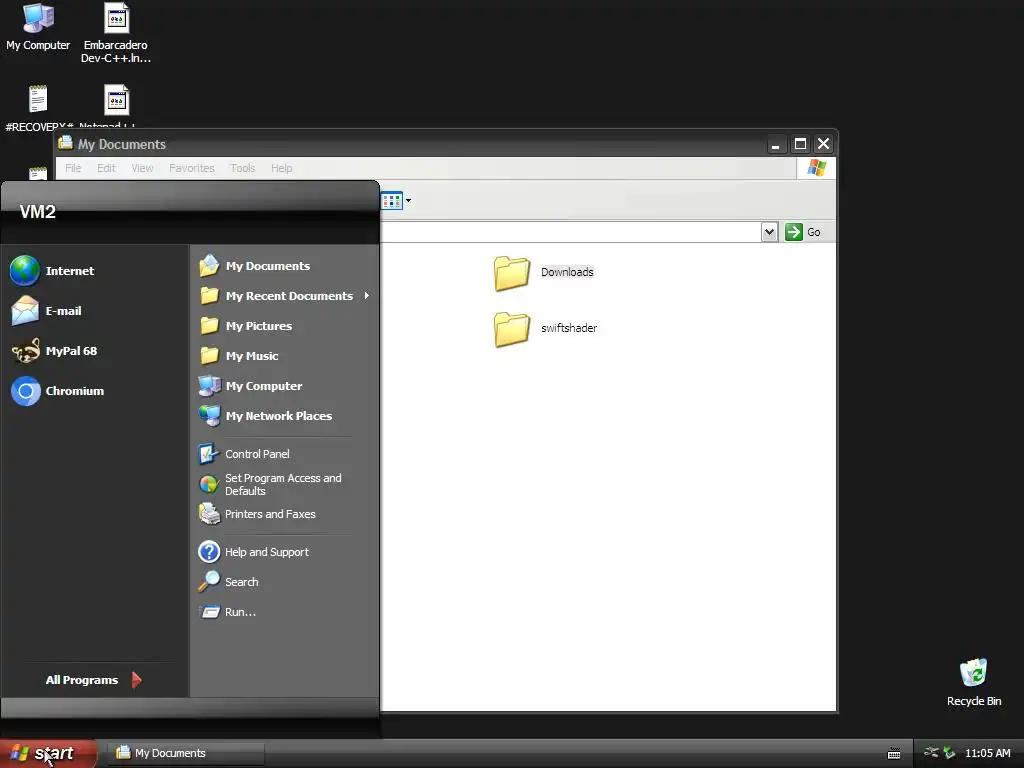Open the View menu in My Documents

click(x=142, y=168)
